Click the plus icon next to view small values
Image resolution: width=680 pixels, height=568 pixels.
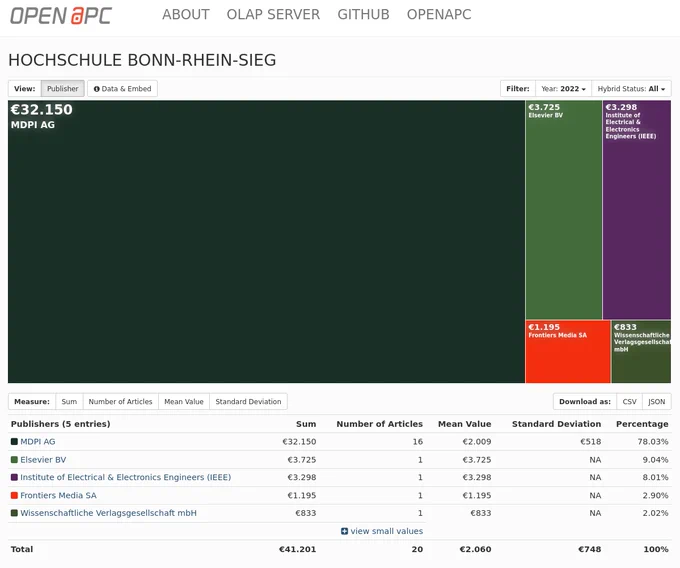coord(344,531)
